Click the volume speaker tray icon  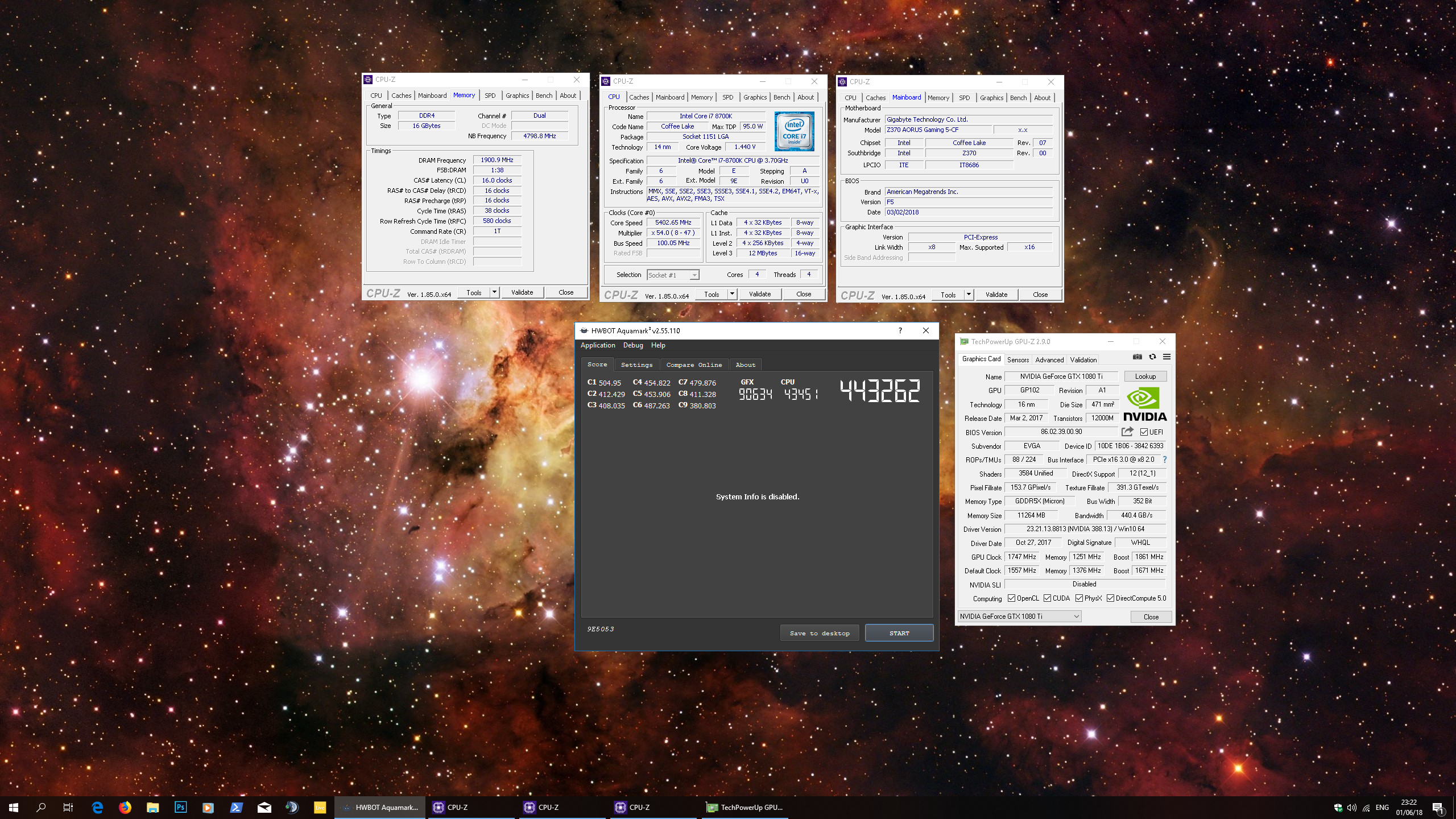point(1351,808)
